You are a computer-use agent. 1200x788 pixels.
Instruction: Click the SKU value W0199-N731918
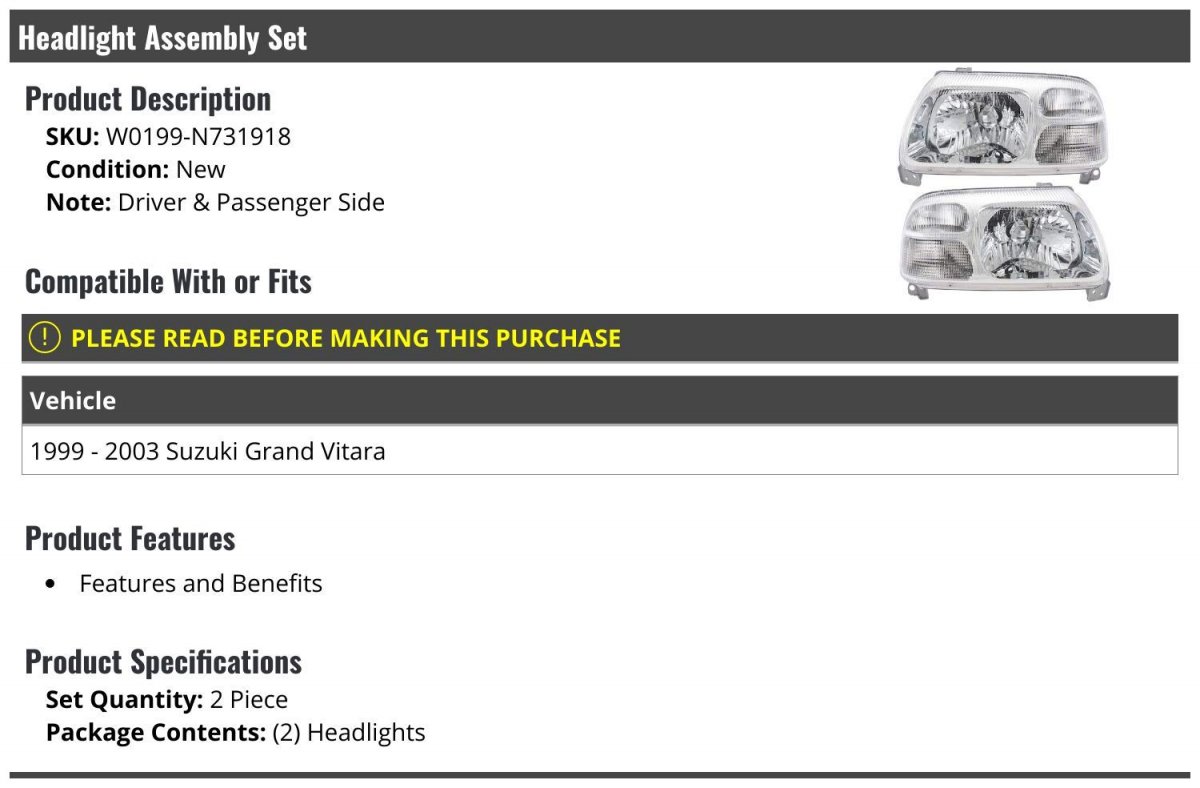(198, 136)
